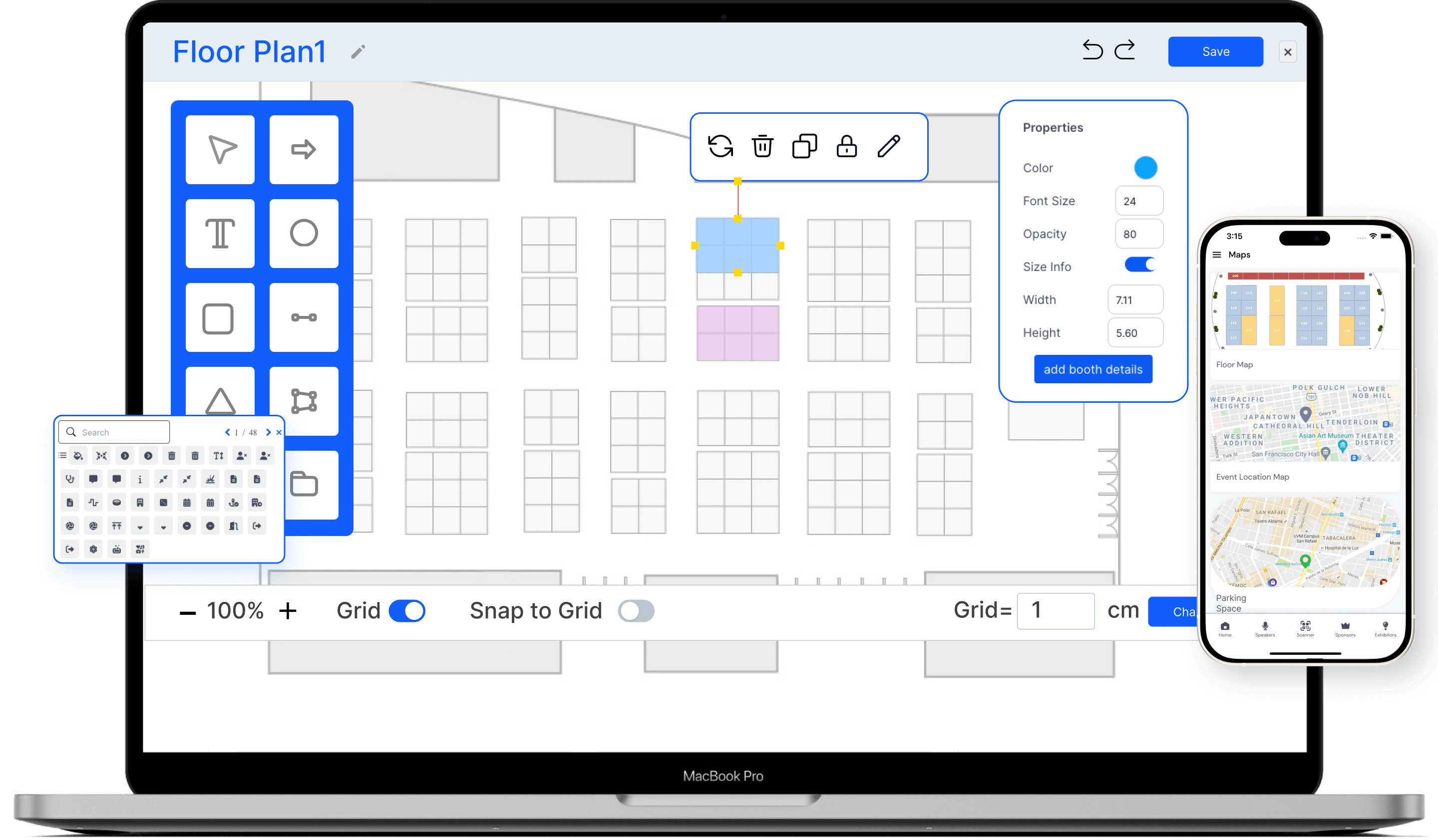Zoom in with the plus button
Image resolution: width=1438 pixels, height=840 pixels.
pyautogui.click(x=288, y=611)
